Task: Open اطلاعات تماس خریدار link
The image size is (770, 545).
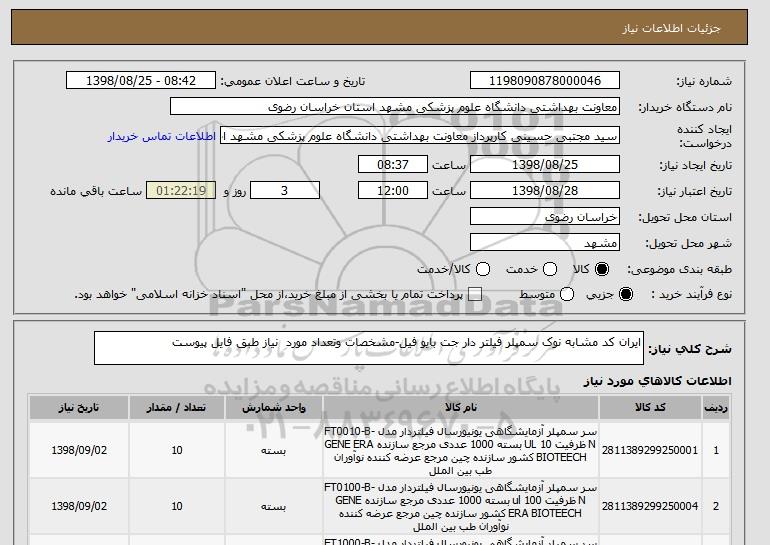Action: [162, 136]
